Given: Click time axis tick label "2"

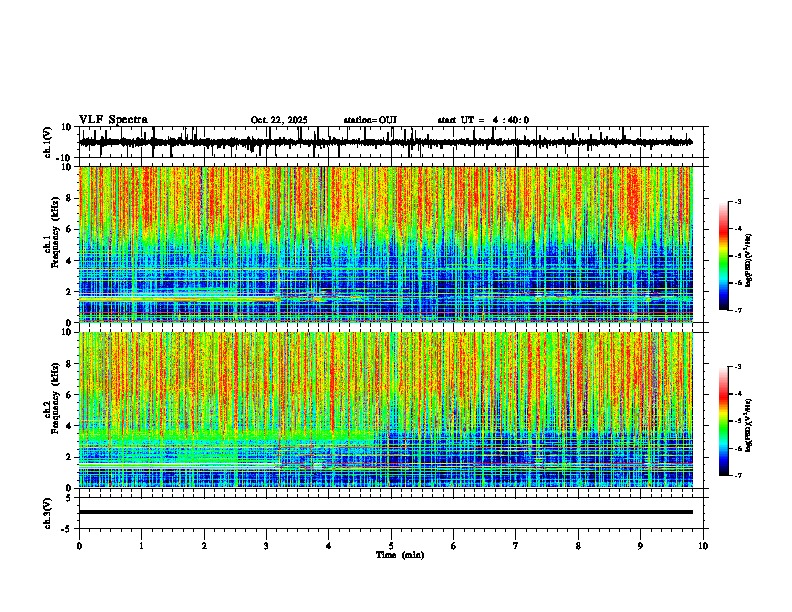Looking at the screenshot, I should 204,546.
